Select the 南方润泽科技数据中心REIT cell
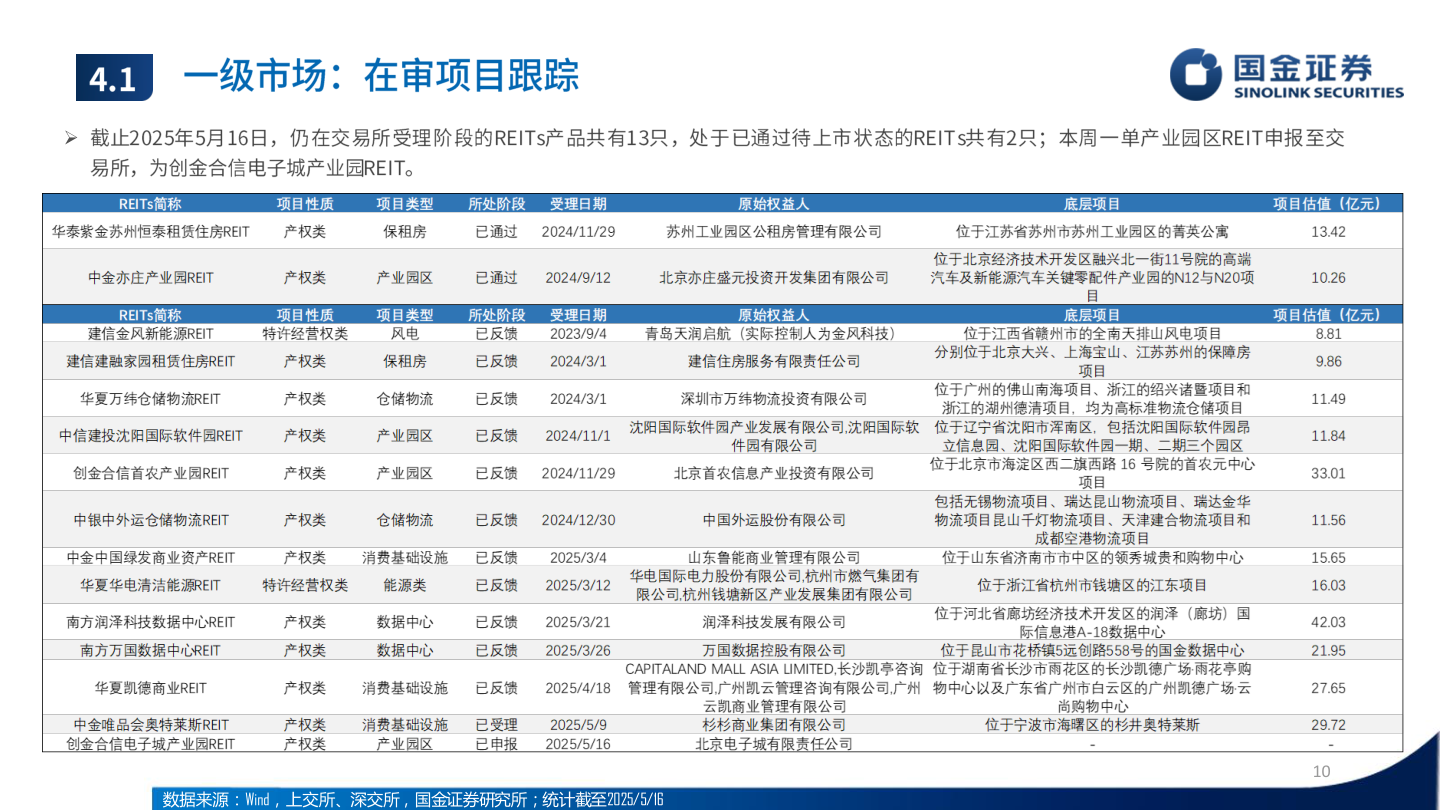This screenshot has height=810, width=1440. click(151, 622)
